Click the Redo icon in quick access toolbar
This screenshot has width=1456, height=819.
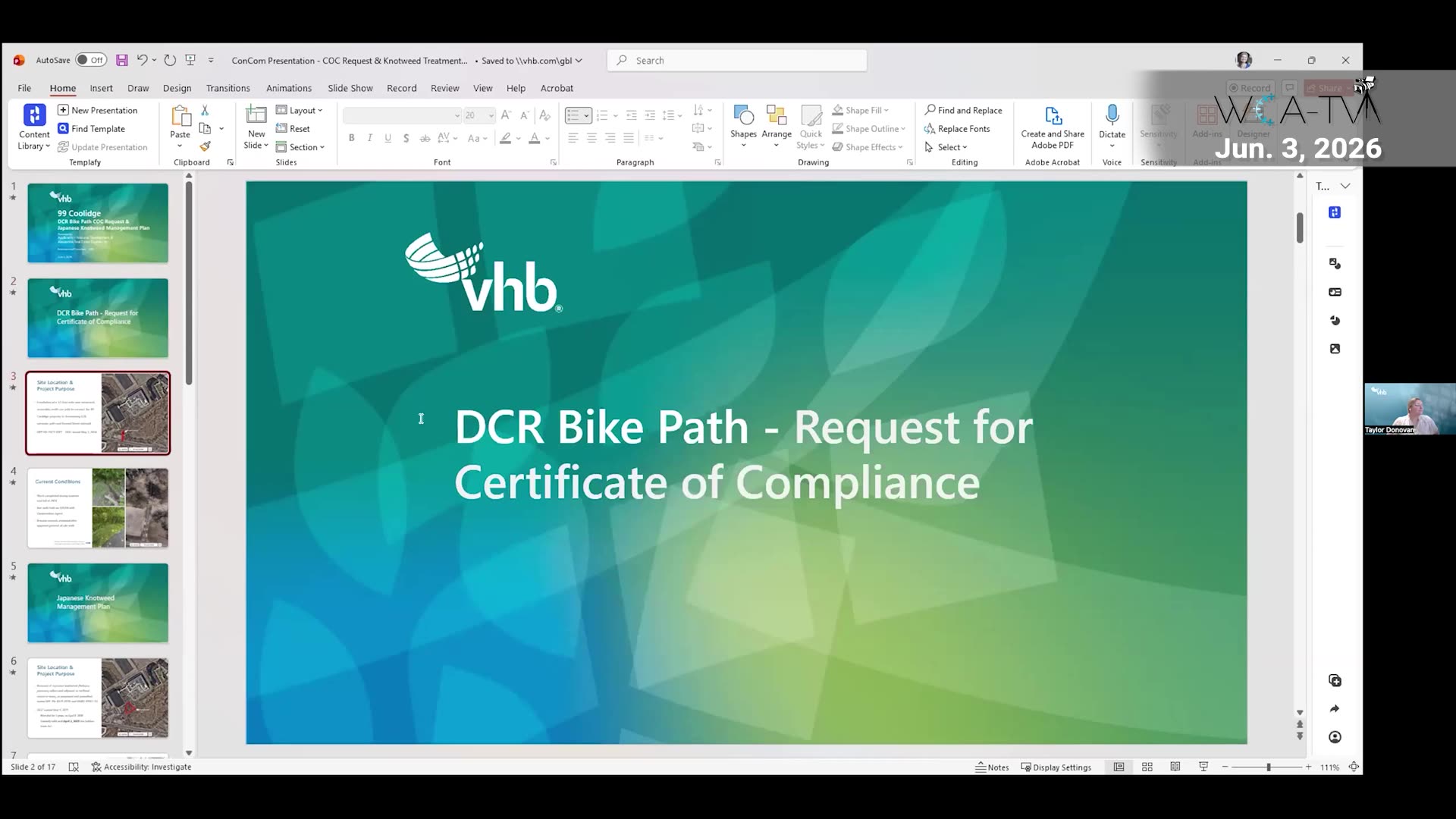[x=170, y=60]
